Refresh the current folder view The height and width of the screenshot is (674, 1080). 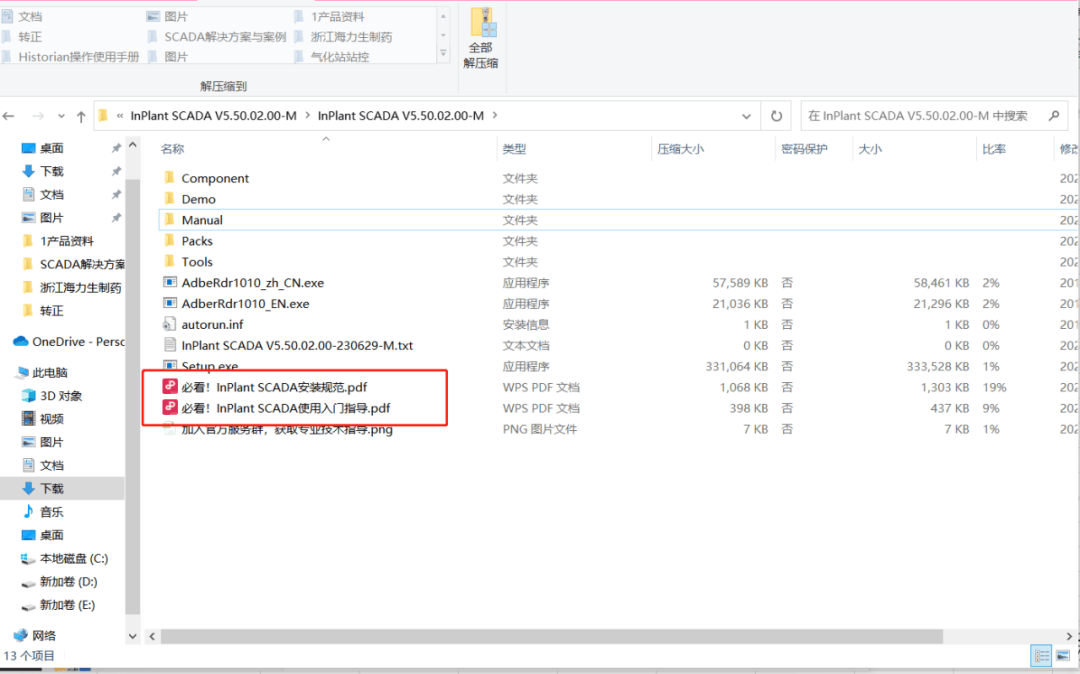(776, 116)
